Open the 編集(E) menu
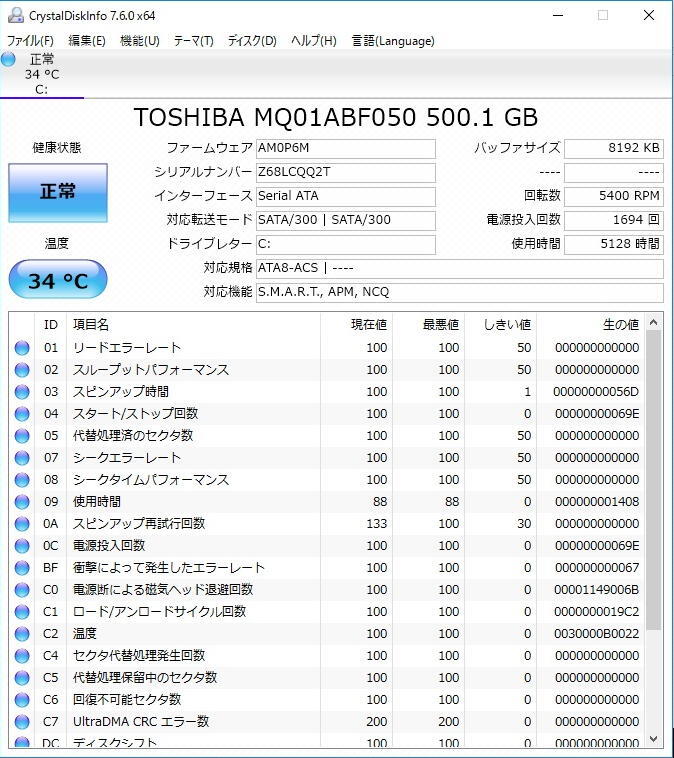The image size is (674, 758). [x=87, y=41]
